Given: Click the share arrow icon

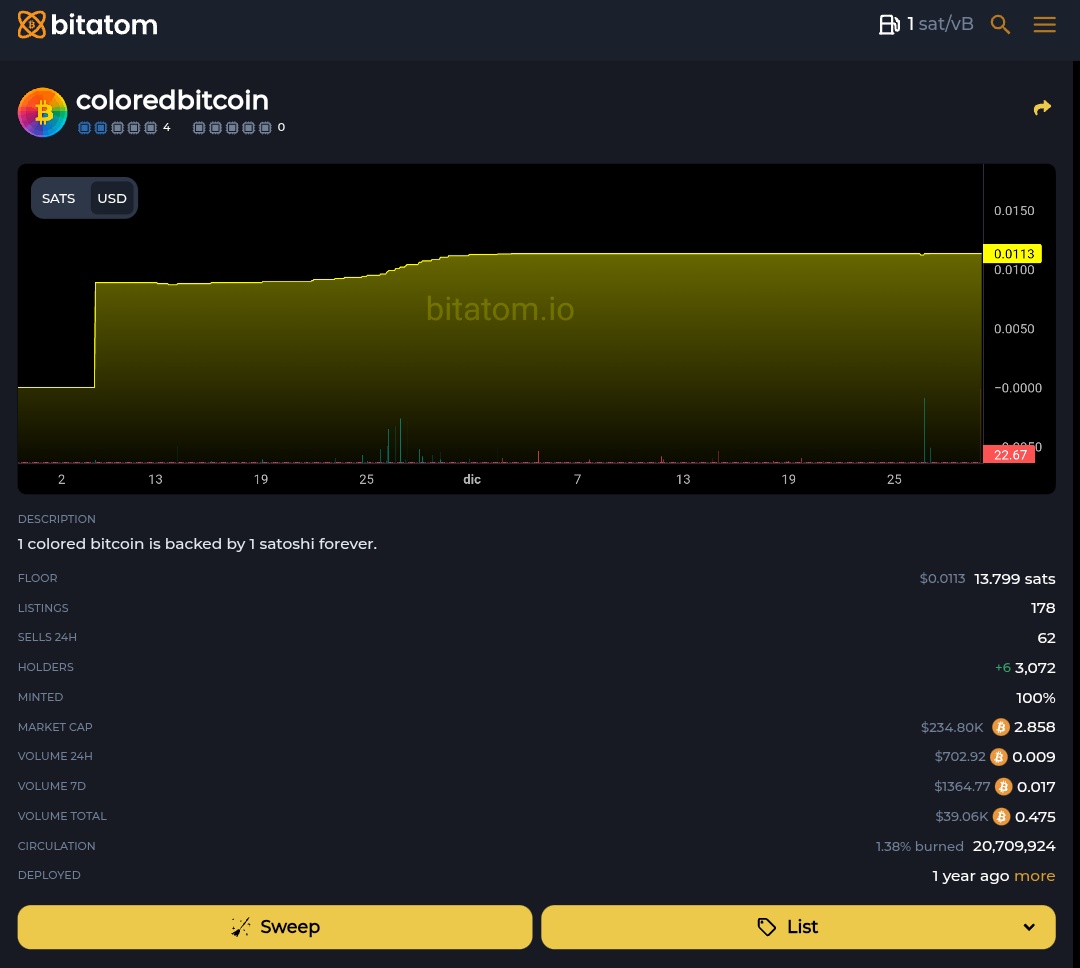Looking at the screenshot, I should click(x=1042, y=107).
